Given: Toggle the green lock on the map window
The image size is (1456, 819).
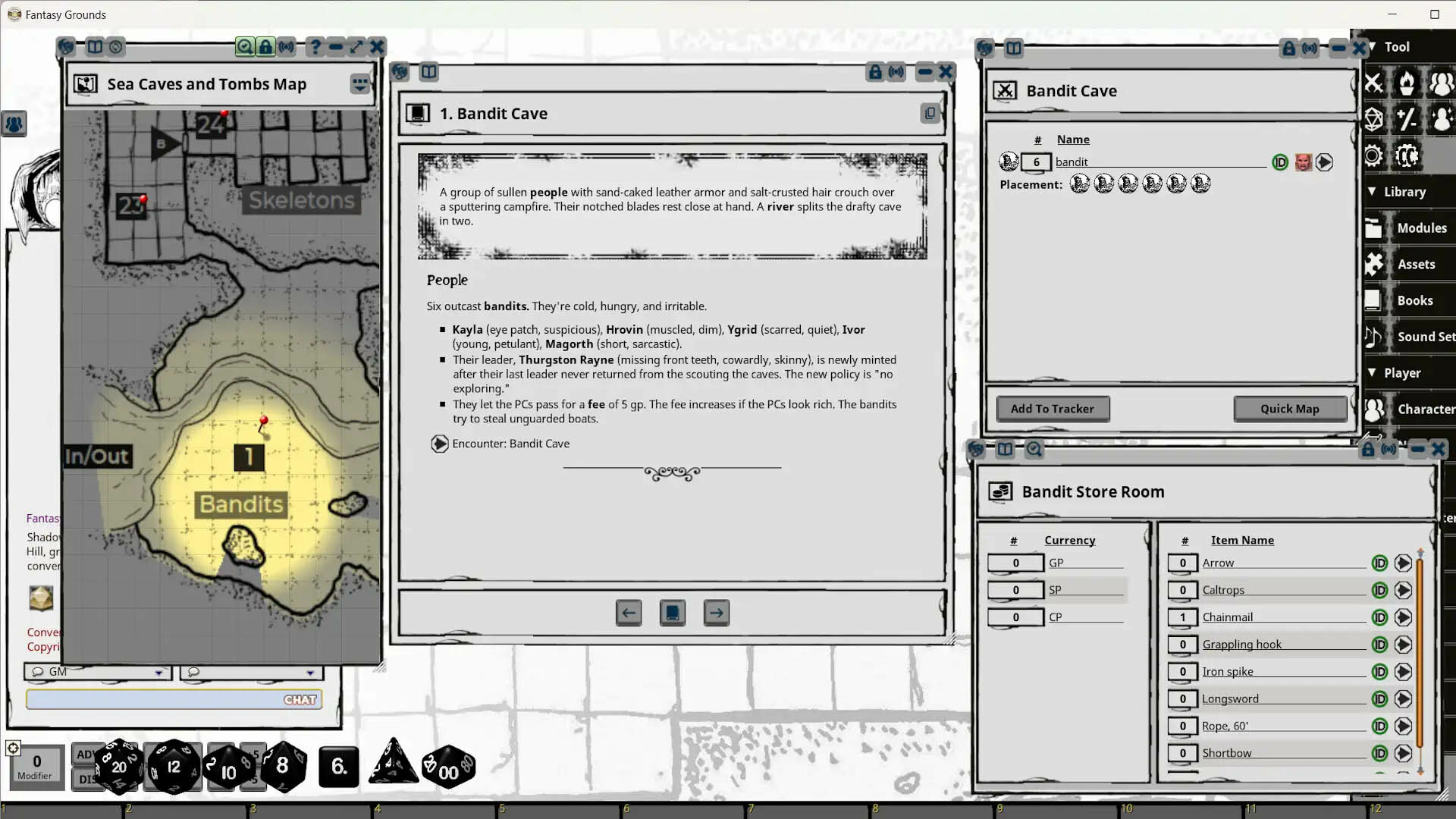Looking at the screenshot, I should click(265, 47).
